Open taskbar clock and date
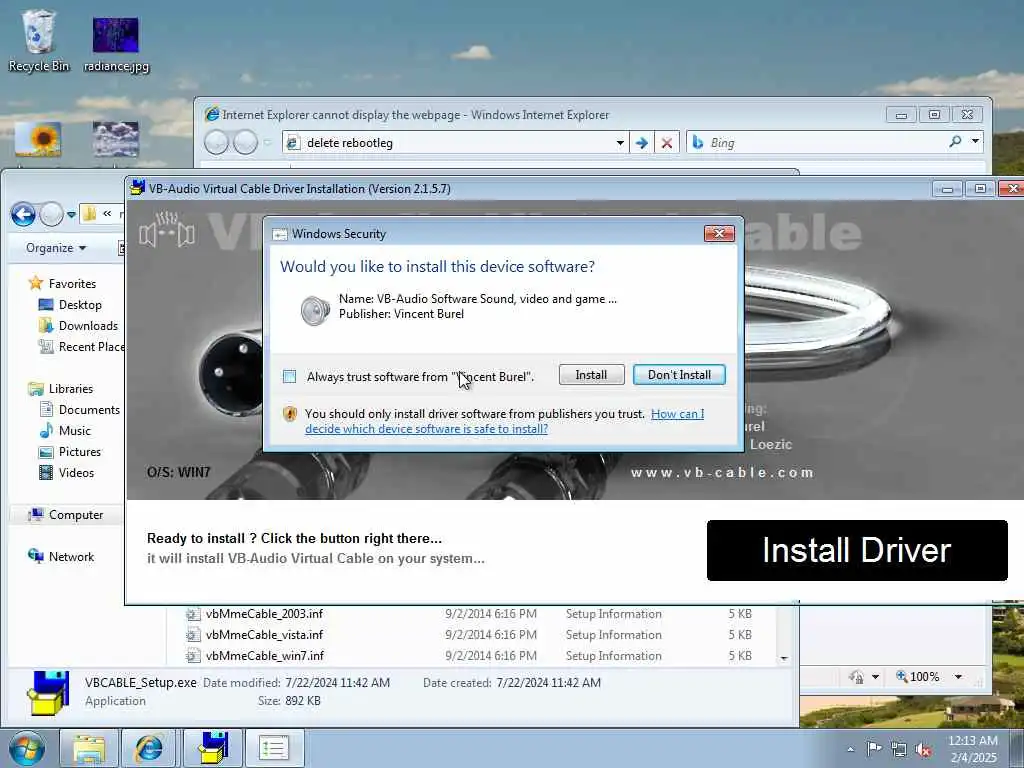Screen dimensions: 1024x768 973,749
